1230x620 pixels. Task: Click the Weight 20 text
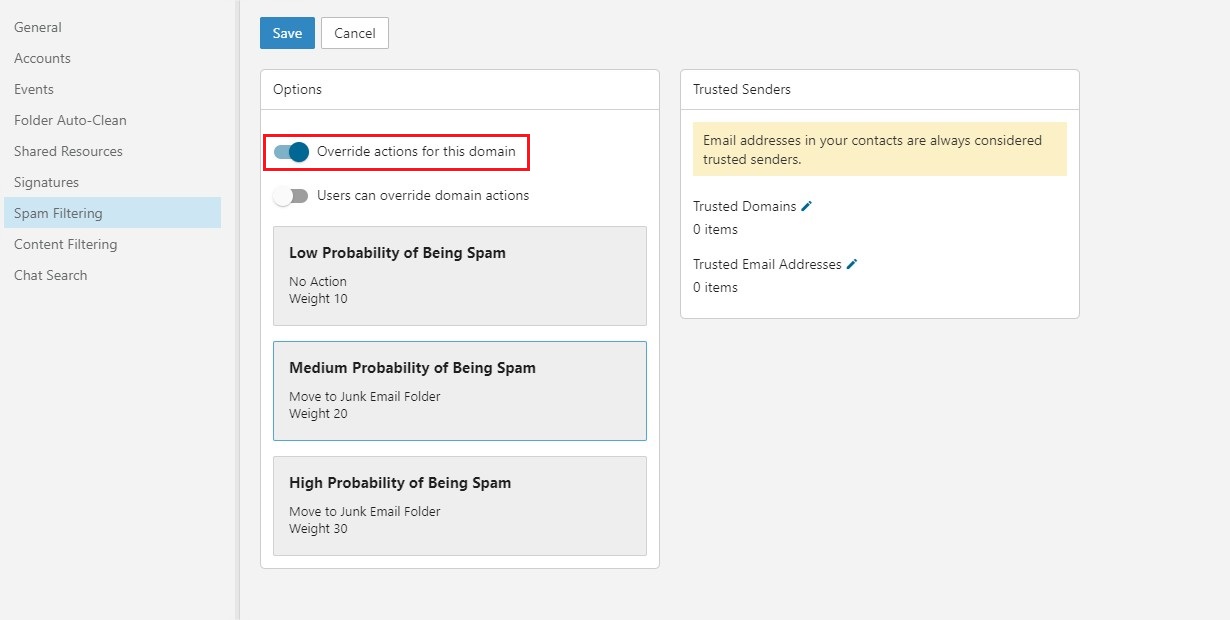coord(318,414)
